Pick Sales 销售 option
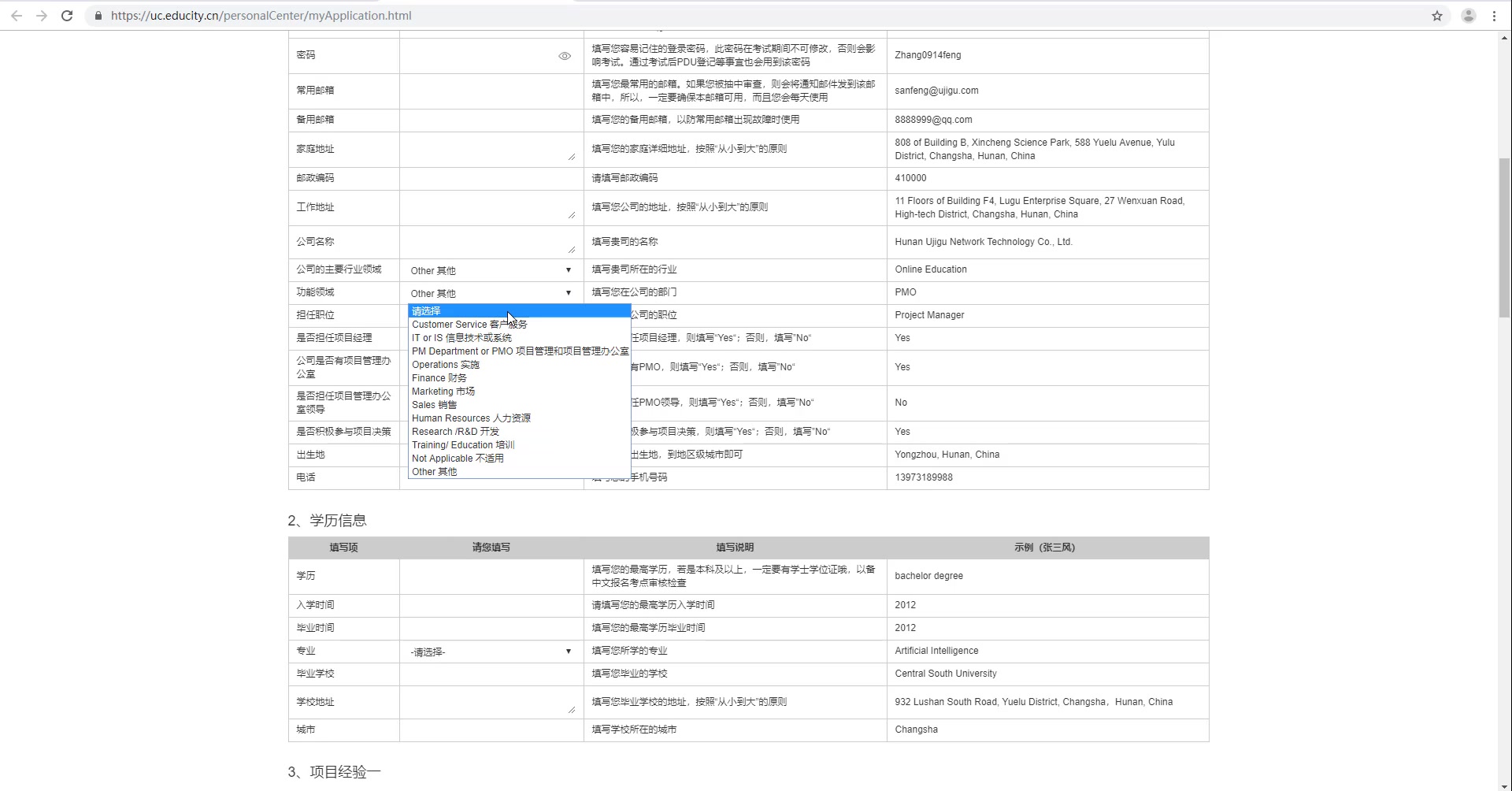The image size is (1512, 791). click(x=519, y=405)
